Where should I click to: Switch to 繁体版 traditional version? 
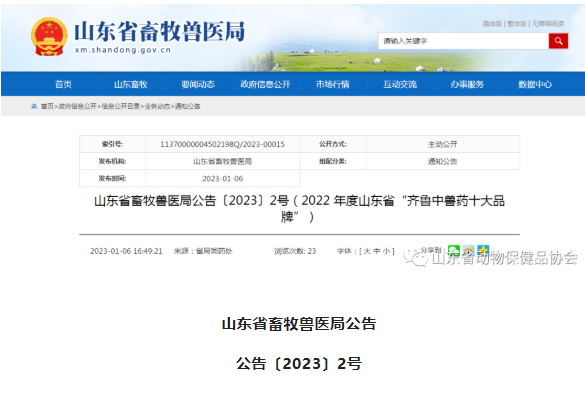pyautogui.click(x=517, y=23)
